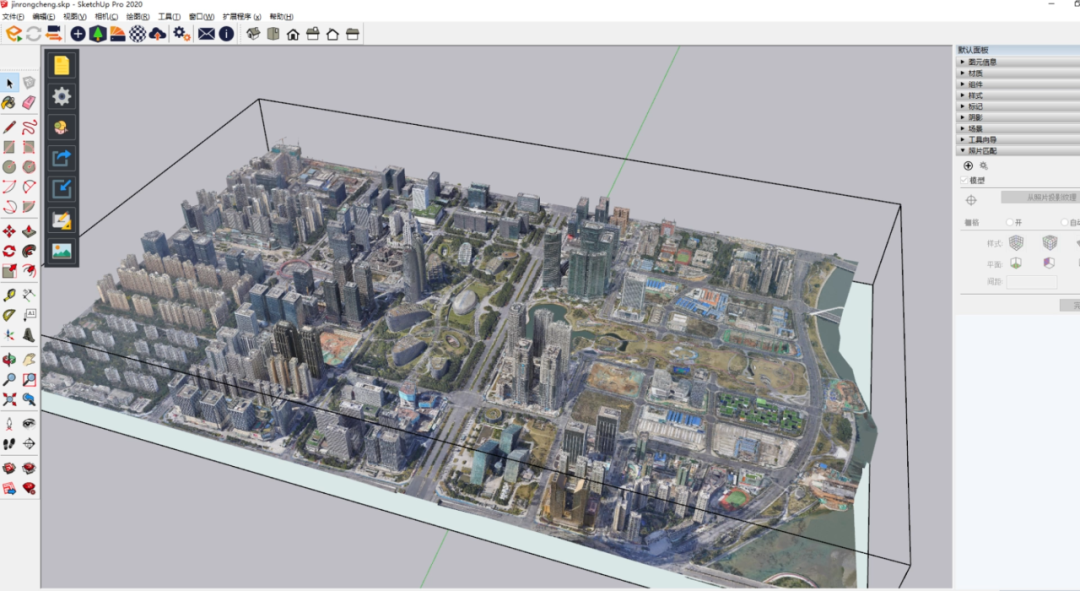This screenshot has width=1080, height=591.
Task: Toggle the 模型 checkbox in photo match panel
Action: pyautogui.click(x=964, y=181)
